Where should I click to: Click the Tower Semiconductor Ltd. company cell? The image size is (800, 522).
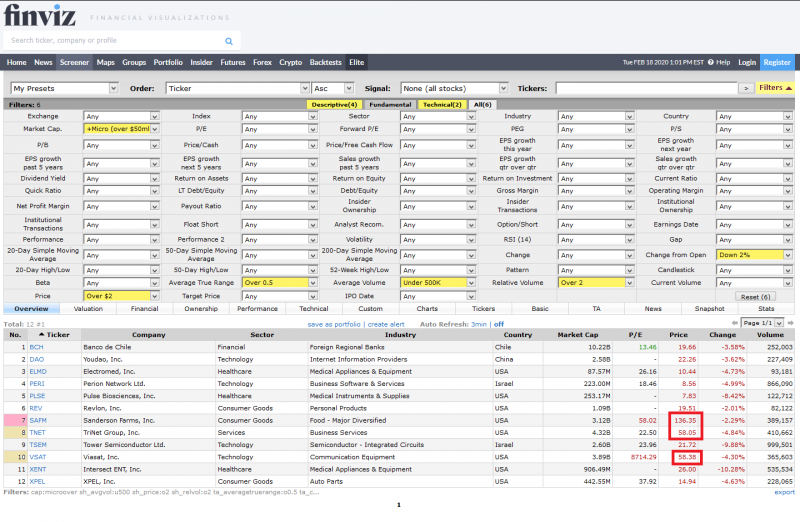[148, 445]
